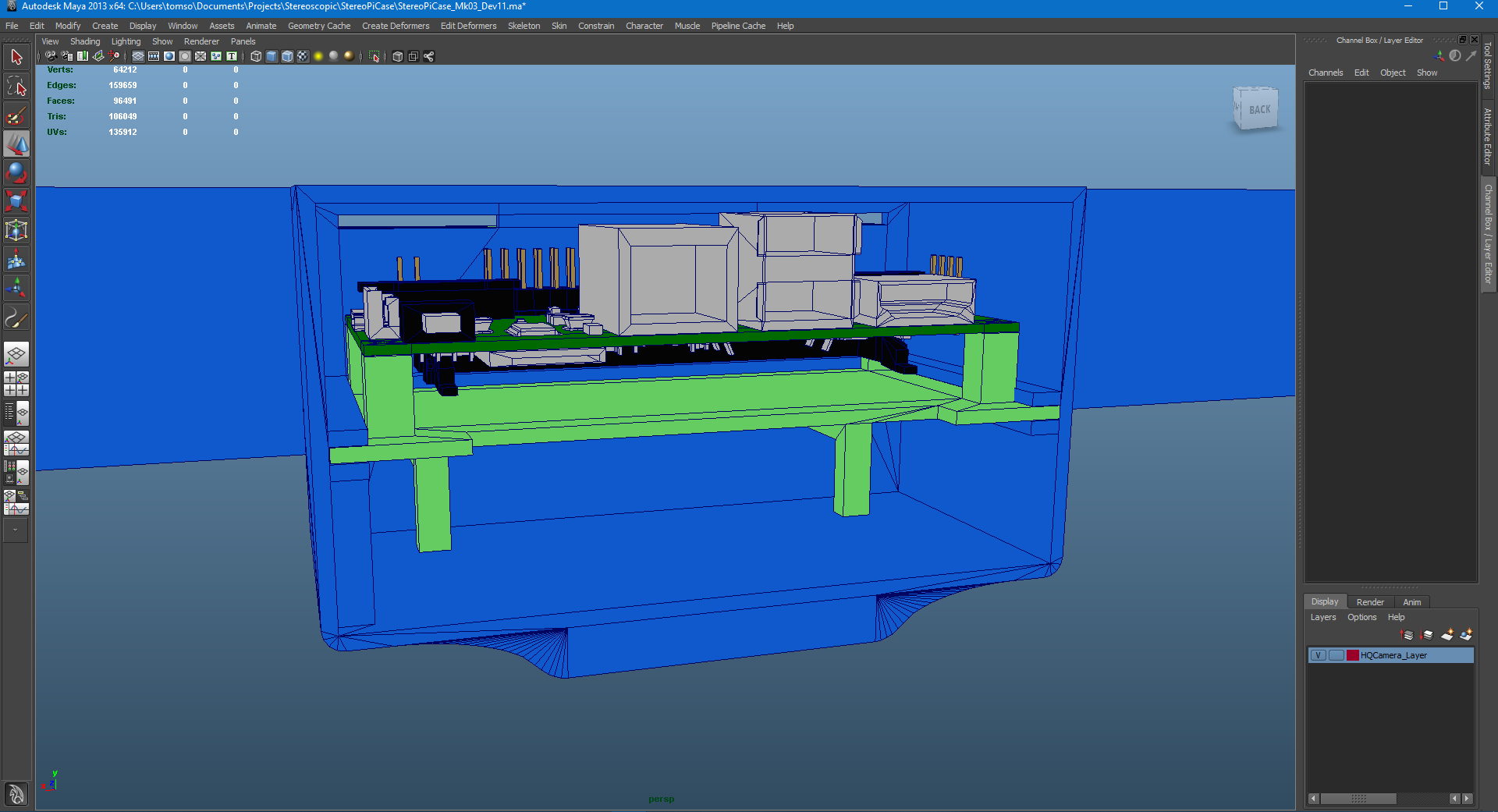Create layer from selected objects
1498x812 pixels.
click(x=1468, y=635)
